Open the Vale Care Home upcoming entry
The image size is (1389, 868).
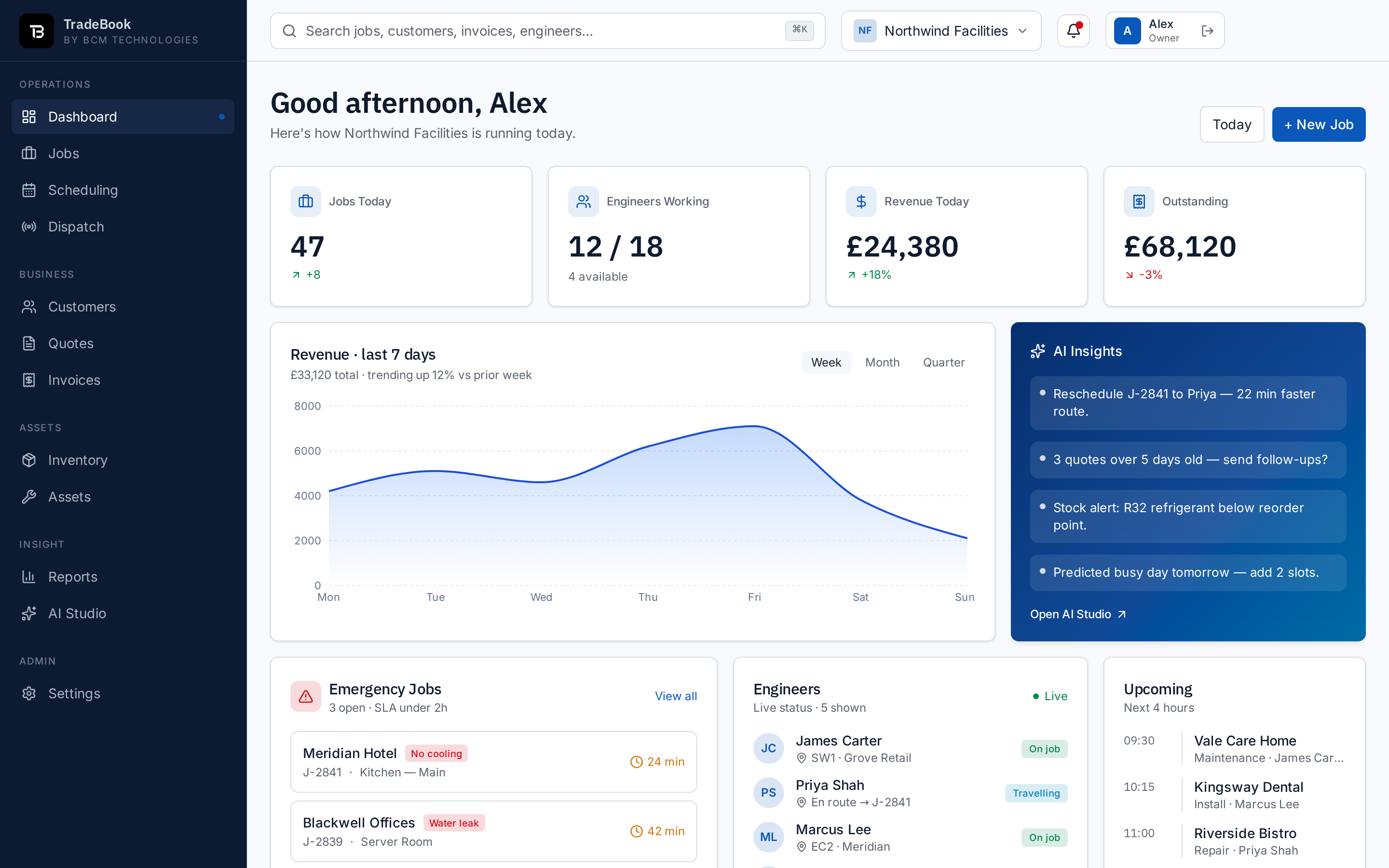(x=1234, y=748)
